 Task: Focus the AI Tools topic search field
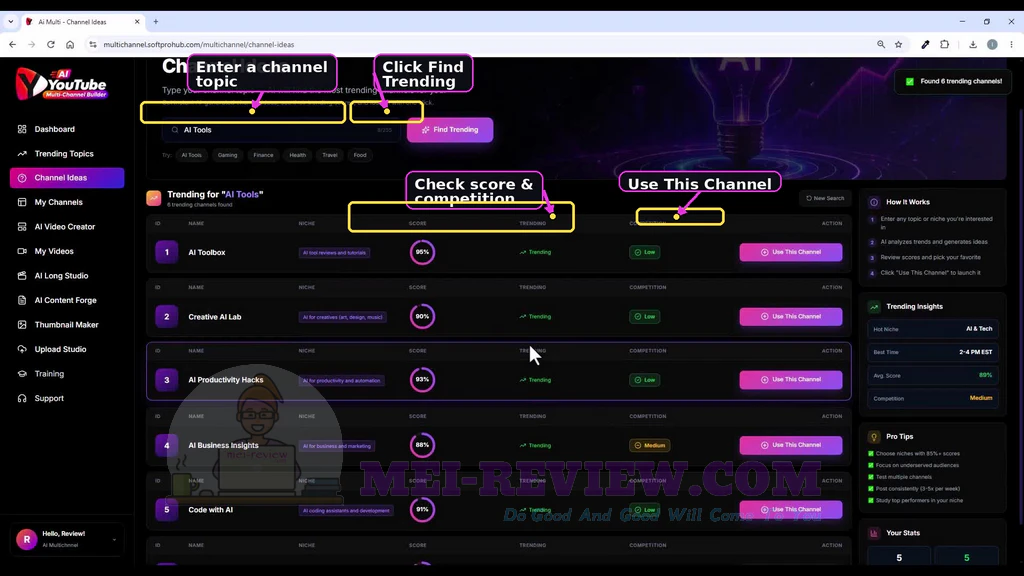tap(282, 130)
